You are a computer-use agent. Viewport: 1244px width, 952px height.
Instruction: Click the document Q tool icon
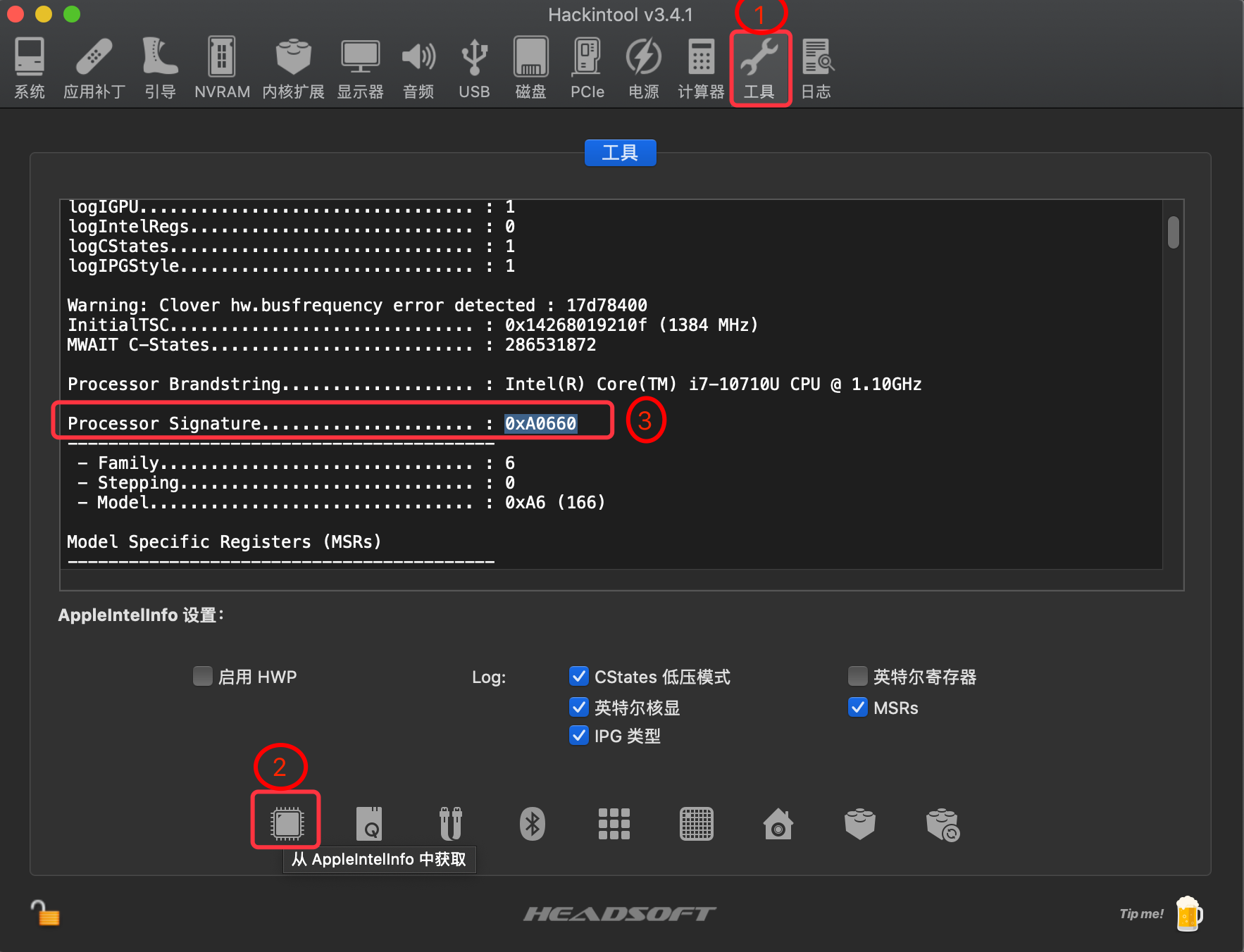click(369, 823)
